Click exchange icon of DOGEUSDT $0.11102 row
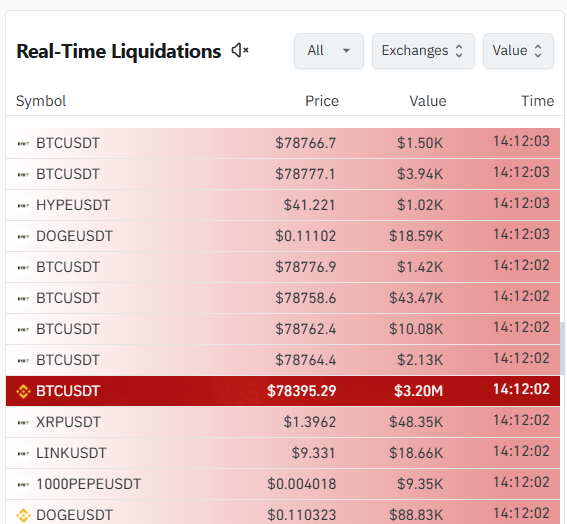The height and width of the screenshot is (524, 567). point(24,237)
